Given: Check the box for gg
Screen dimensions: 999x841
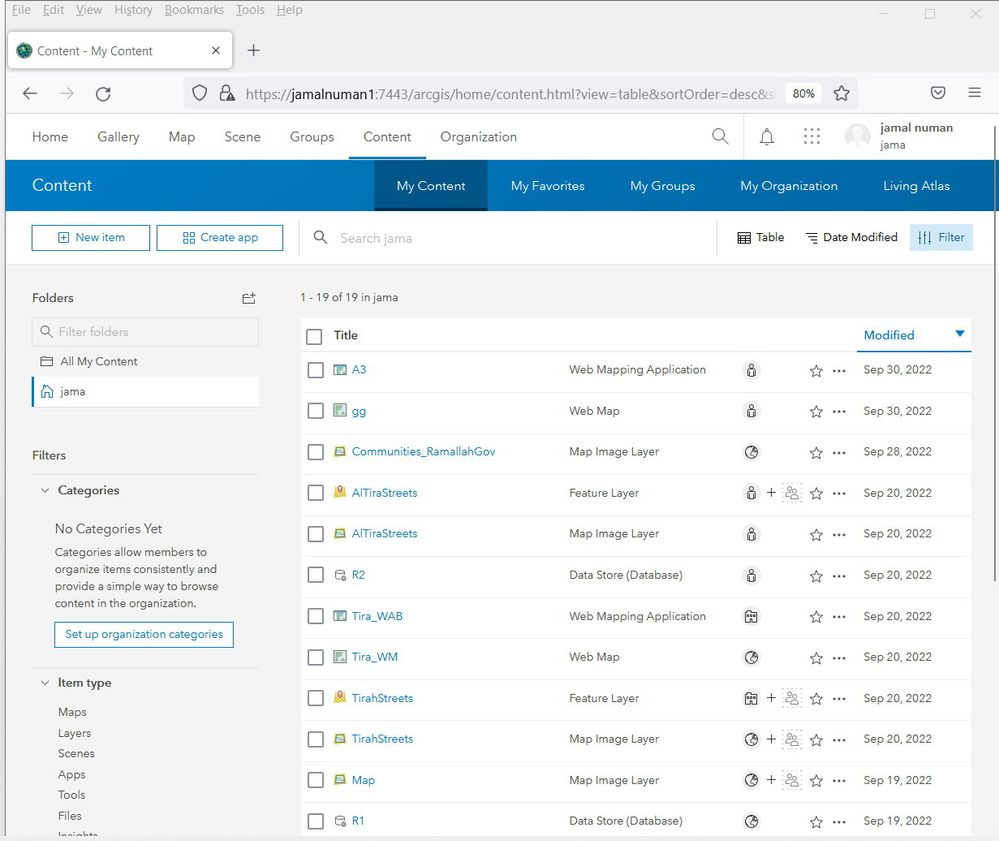Looking at the screenshot, I should (x=315, y=411).
